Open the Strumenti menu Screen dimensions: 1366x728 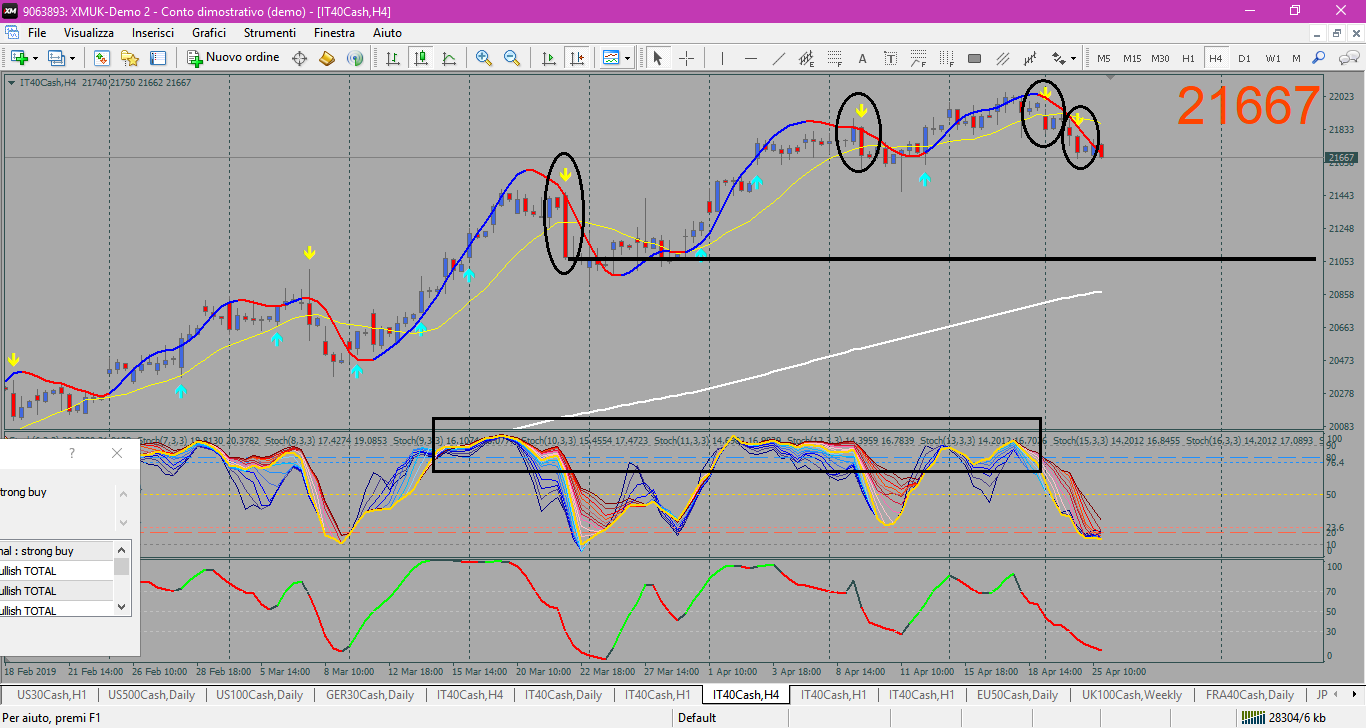coord(270,33)
